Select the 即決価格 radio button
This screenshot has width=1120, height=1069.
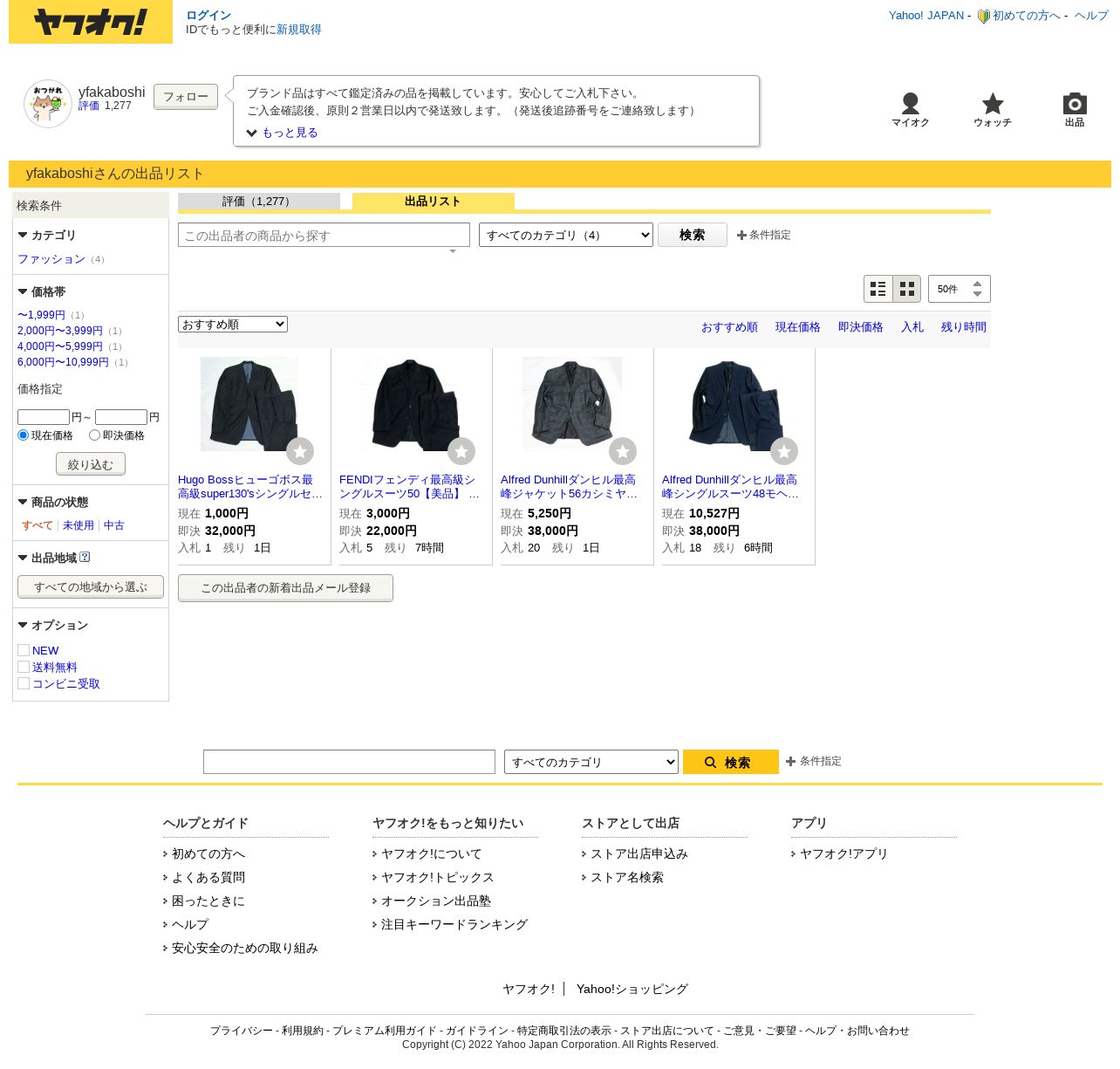[94, 435]
